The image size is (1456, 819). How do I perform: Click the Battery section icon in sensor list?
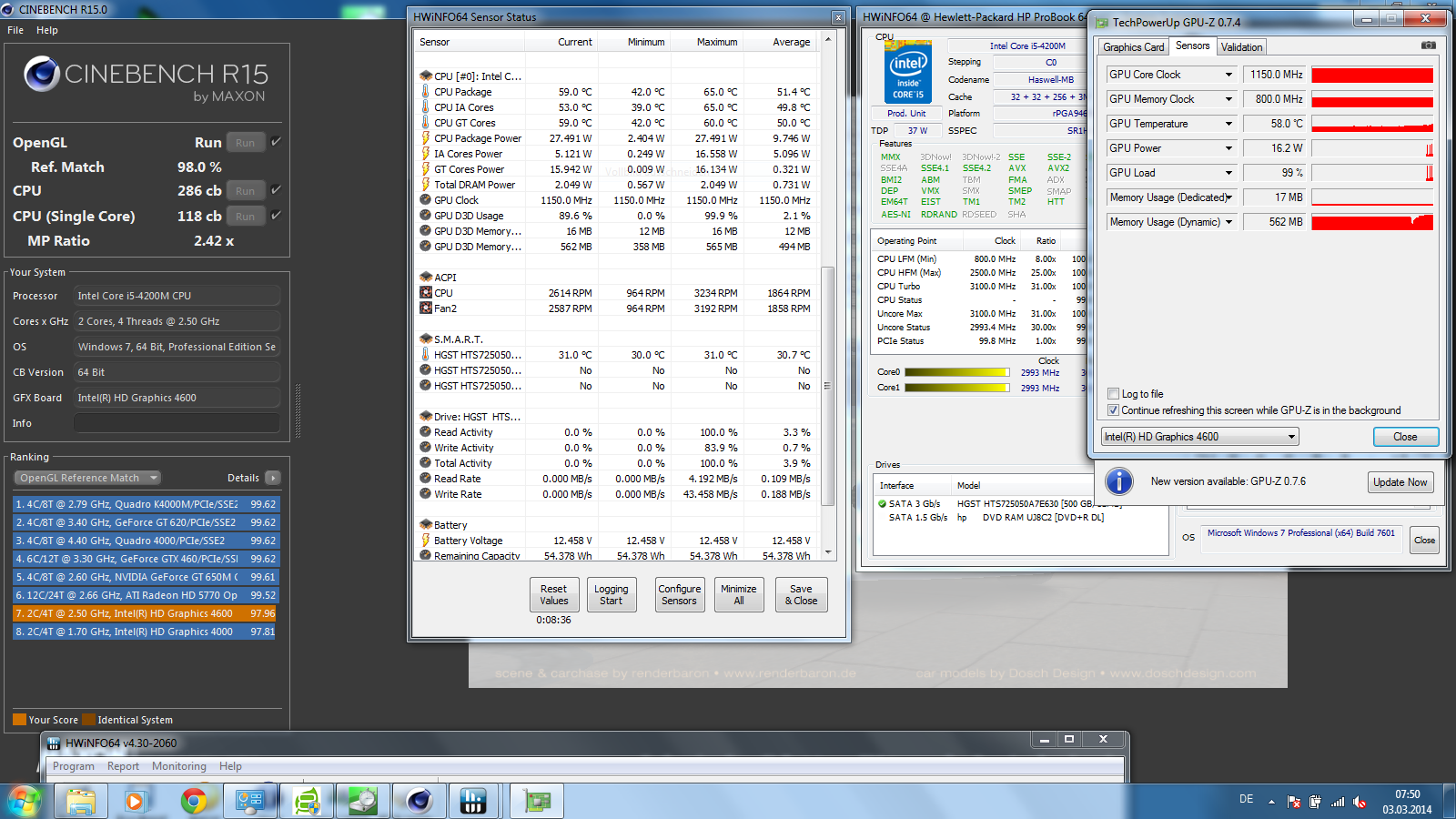(x=425, y=525)
